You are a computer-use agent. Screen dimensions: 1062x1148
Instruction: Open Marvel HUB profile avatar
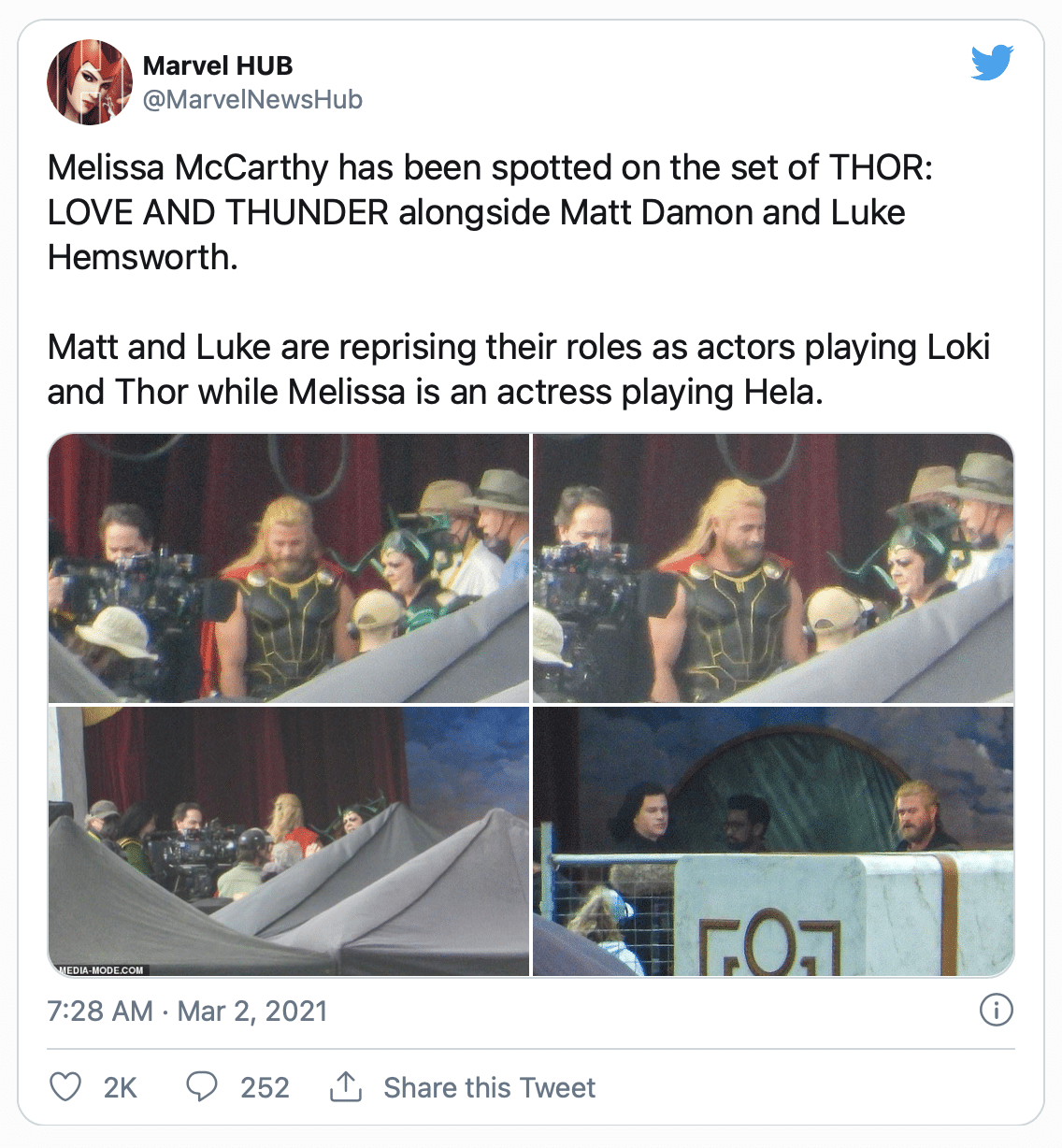90,82
